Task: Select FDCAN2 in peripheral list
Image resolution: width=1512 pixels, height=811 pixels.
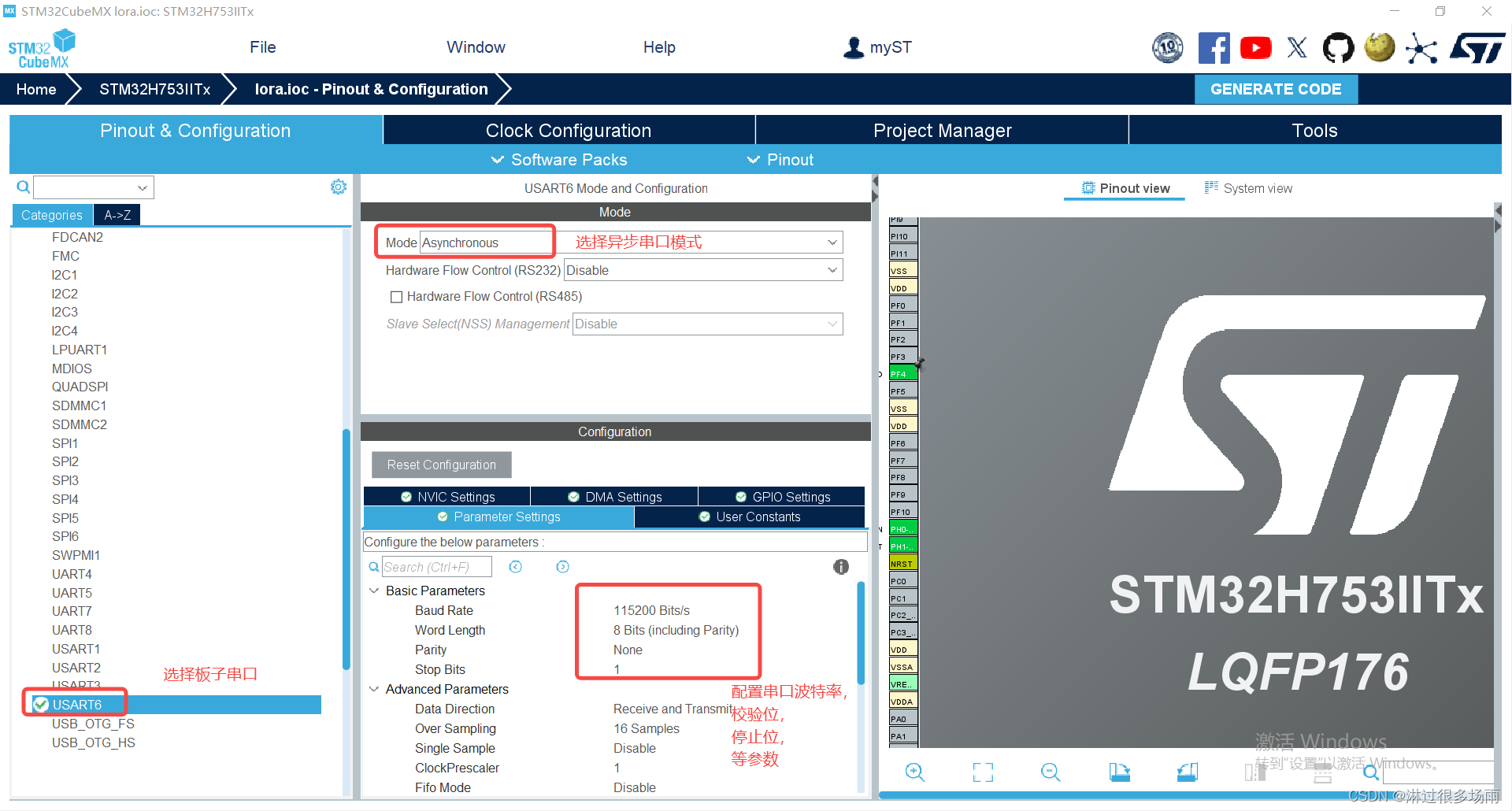Action: tap(77, 237)
